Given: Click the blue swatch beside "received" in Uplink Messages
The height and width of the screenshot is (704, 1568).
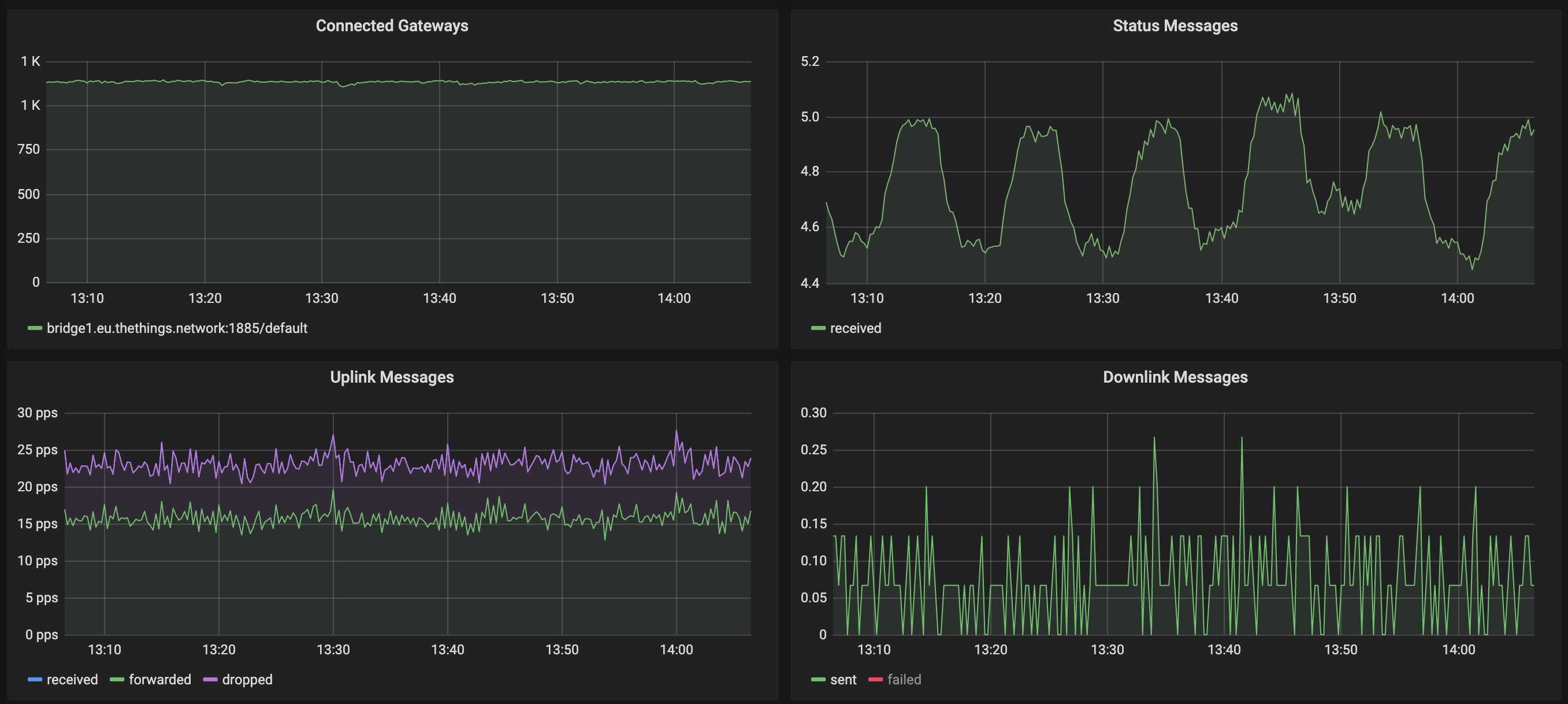Looking at the screenshot, I should point(35,679).
